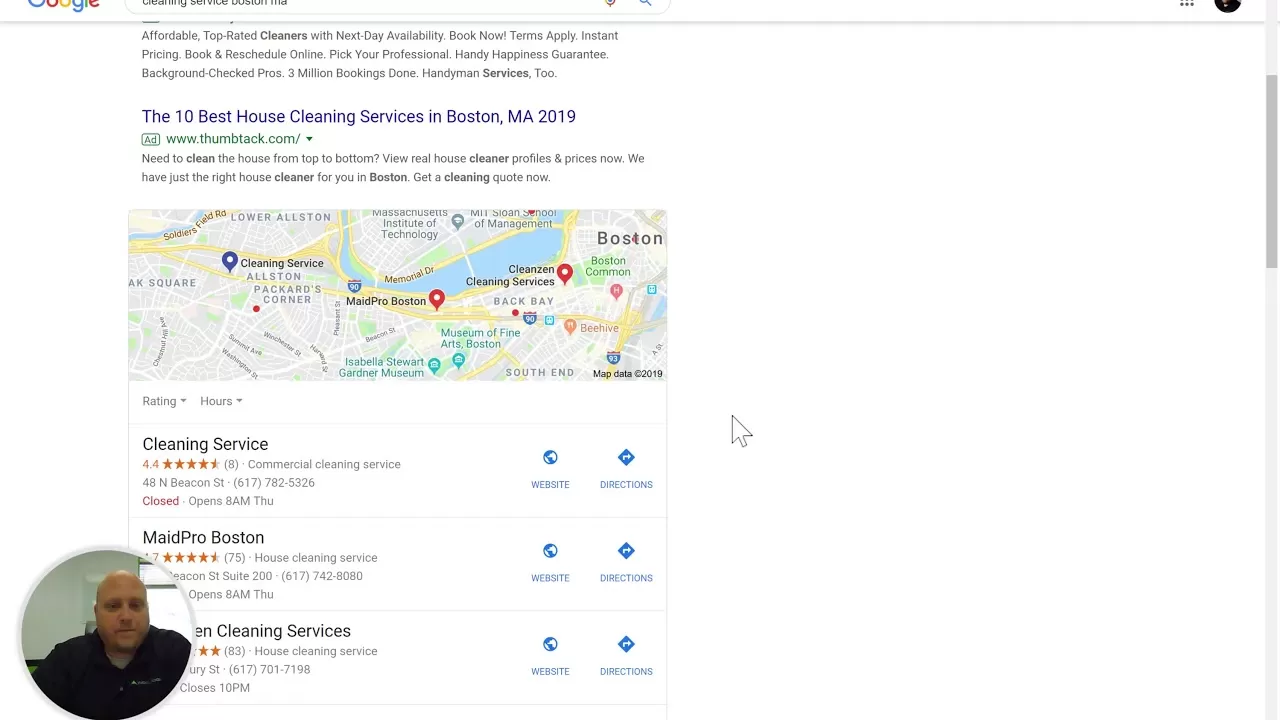1280x720 pixels.
Task: Open thumbtack ad URL dropdown arrow
Action: (x=309, y=139)
